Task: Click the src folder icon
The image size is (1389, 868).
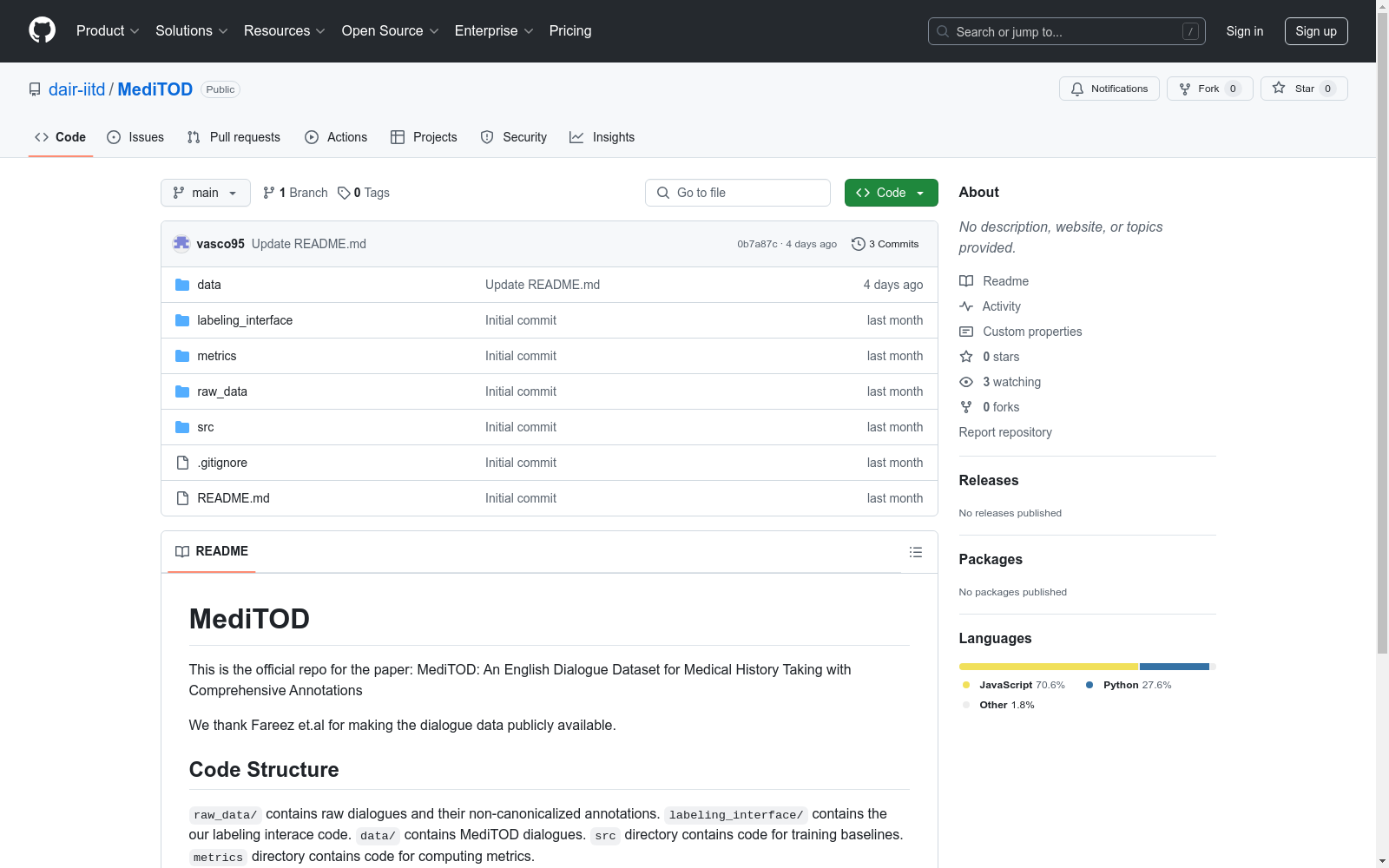Action: (182, 427)
